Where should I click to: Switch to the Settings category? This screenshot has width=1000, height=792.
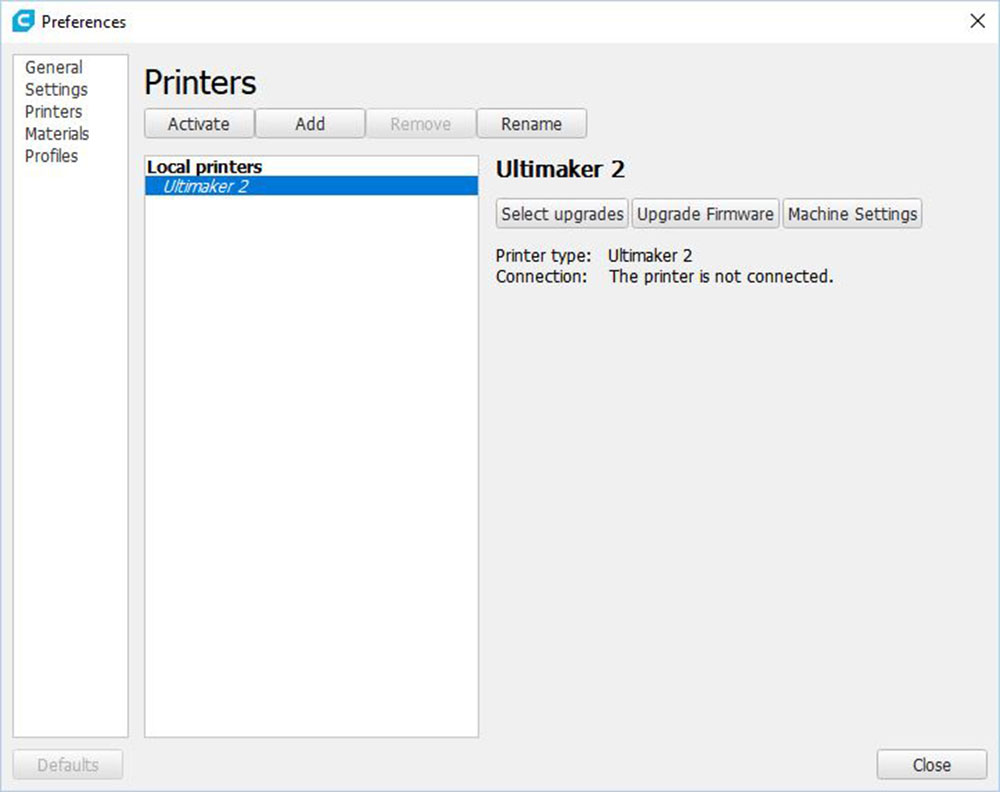click(x=56, y=89)
